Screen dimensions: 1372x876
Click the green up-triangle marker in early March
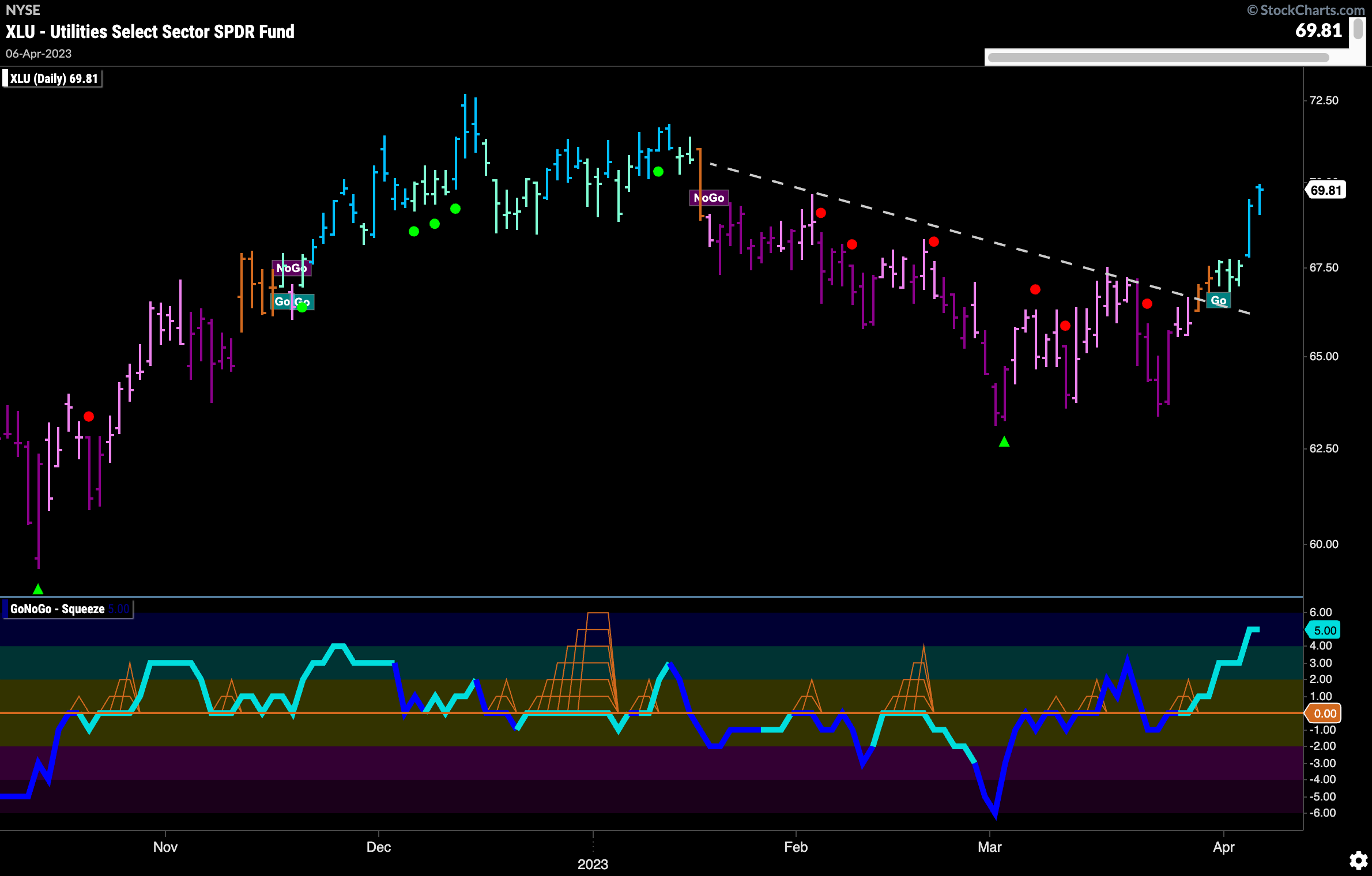click(x=1004, y=441)
